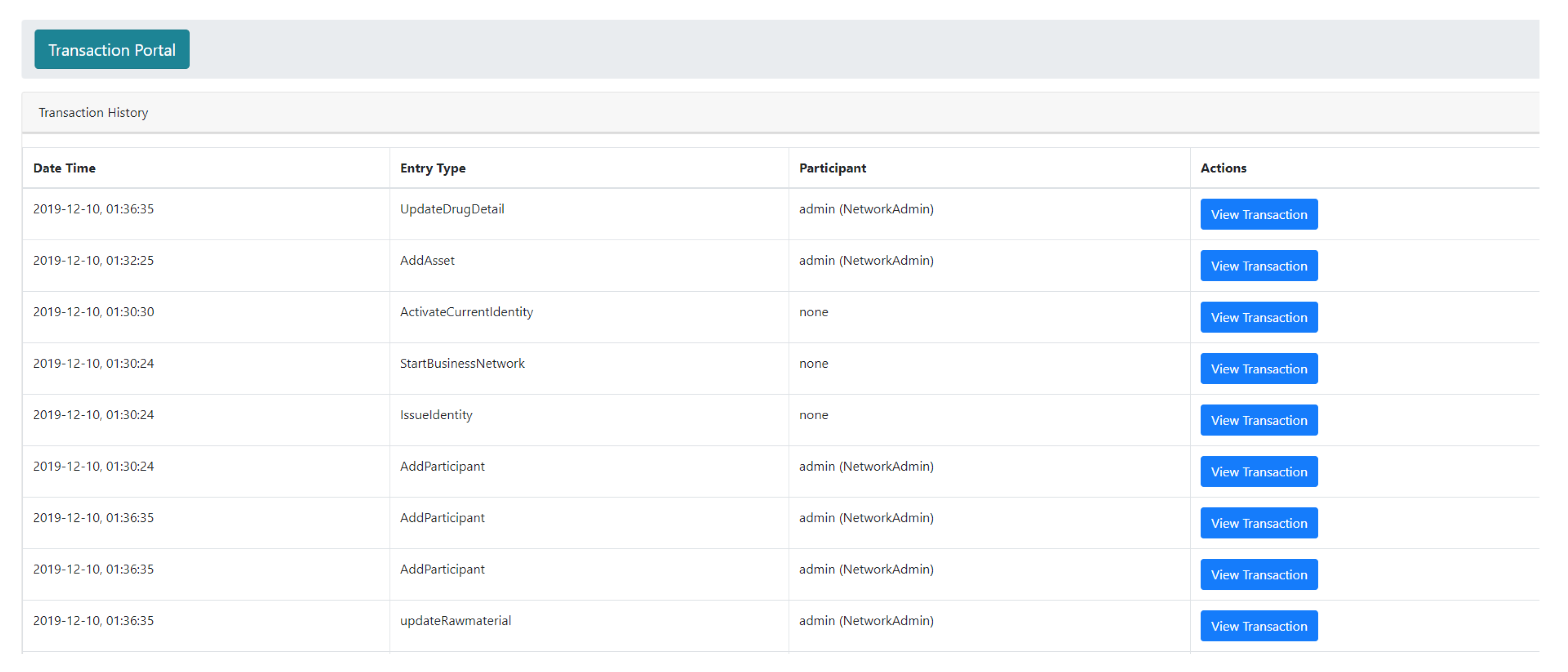The height and width of the screenshot is (672, 1568).
Task: Click the Transaction Portal button
Action: 111,49
